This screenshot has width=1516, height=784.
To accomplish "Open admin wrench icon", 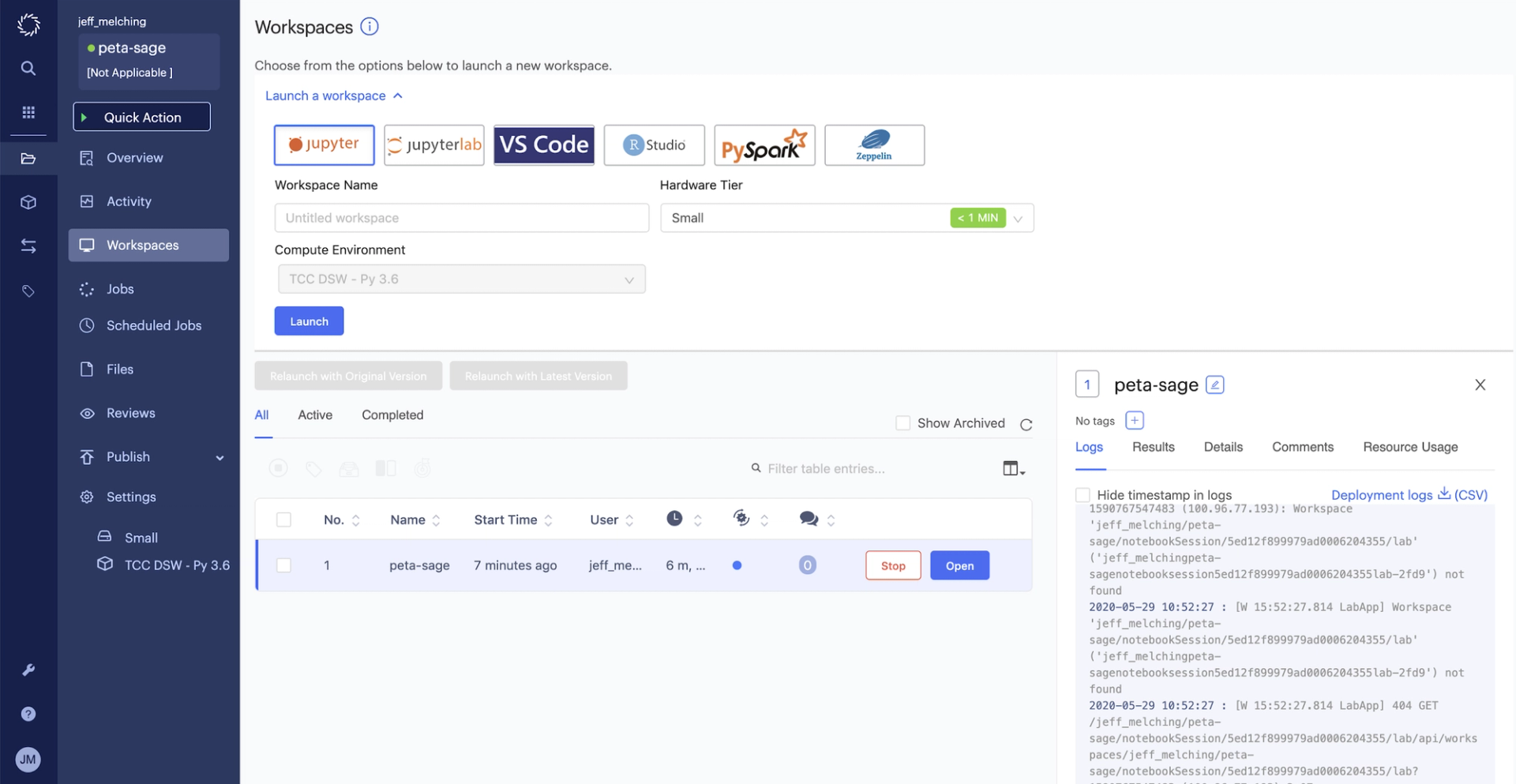I will click(x=28, y=670).
